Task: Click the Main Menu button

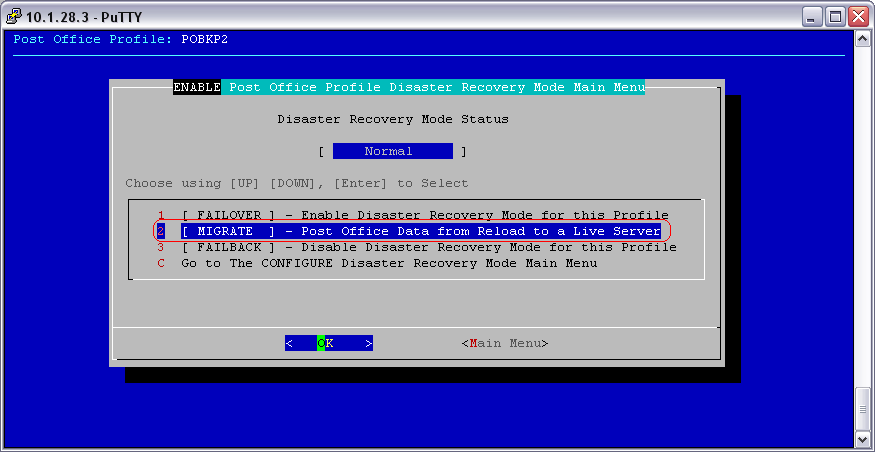Action: (x=505, y=343)
